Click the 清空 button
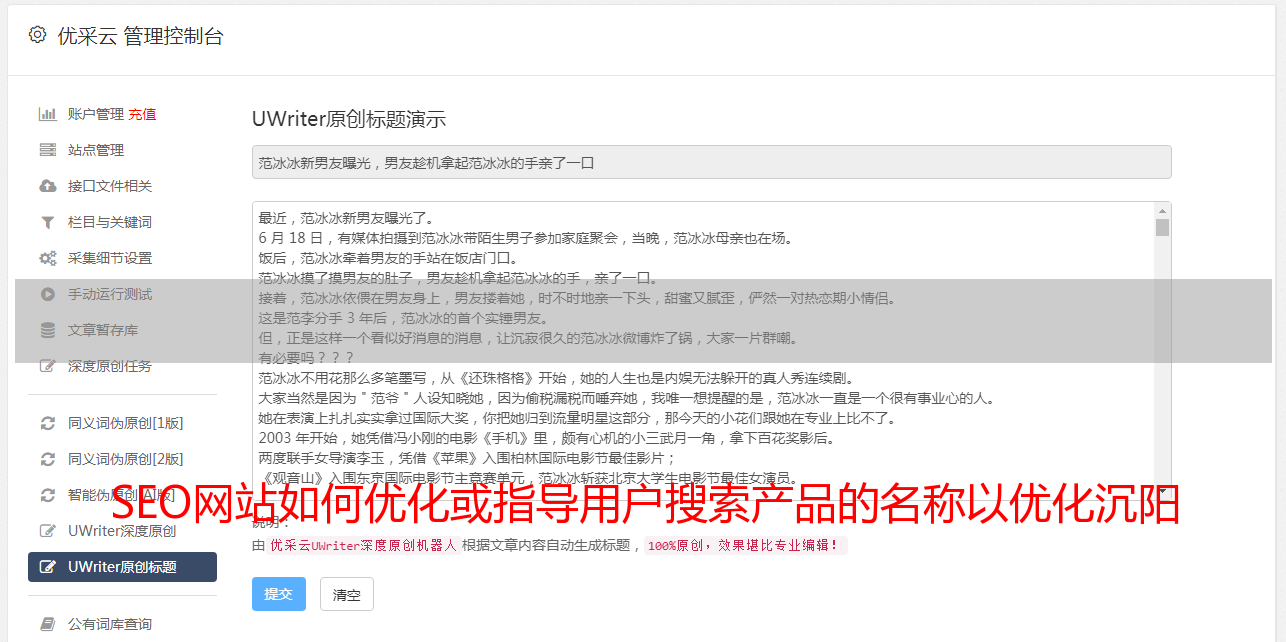Screen dimensions: 1286x642 click(x=347, y=594)
